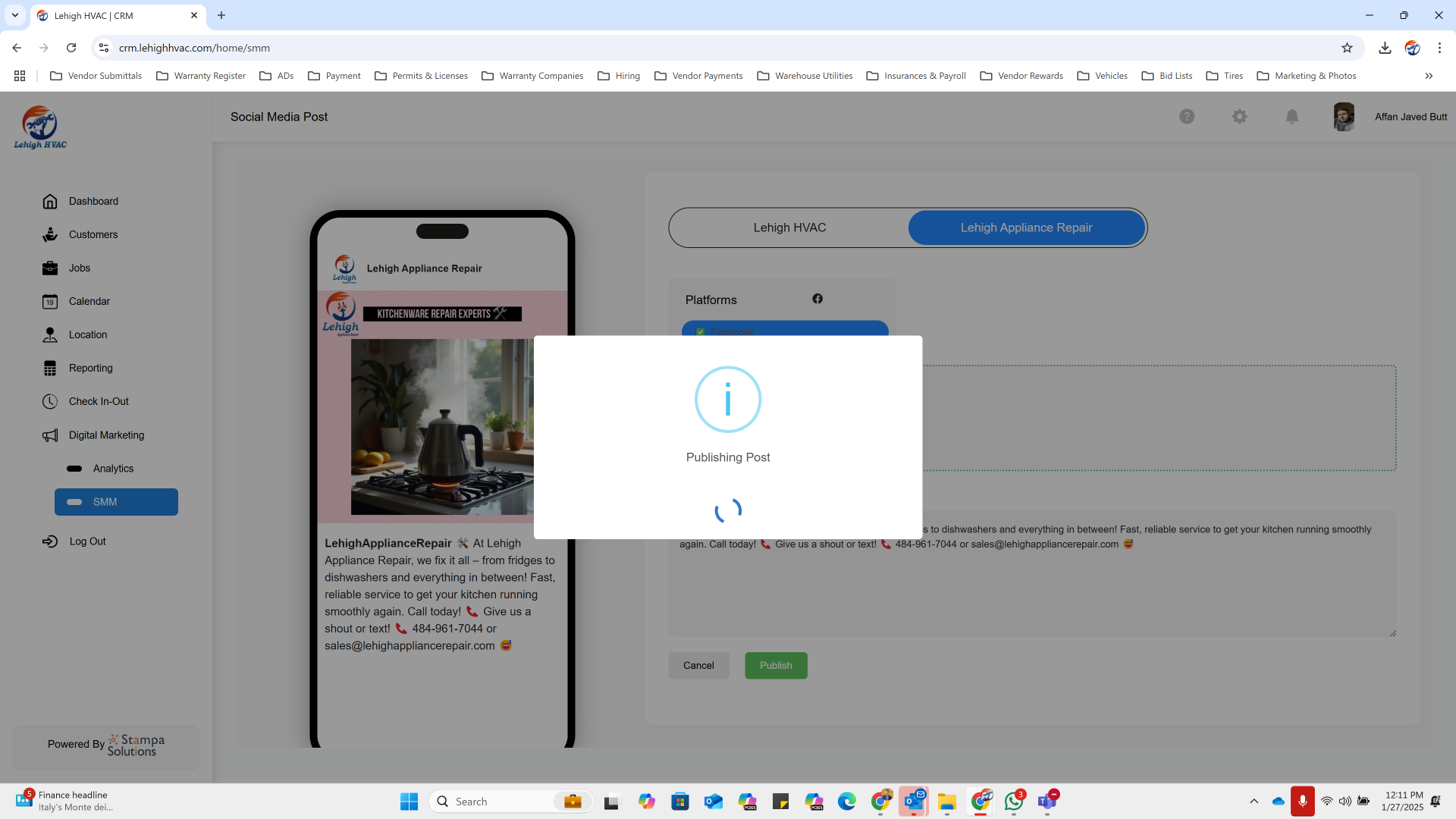Open the settings gear in header
The width and height of the screenshot is (1456, 819).
pos(1239,117)
